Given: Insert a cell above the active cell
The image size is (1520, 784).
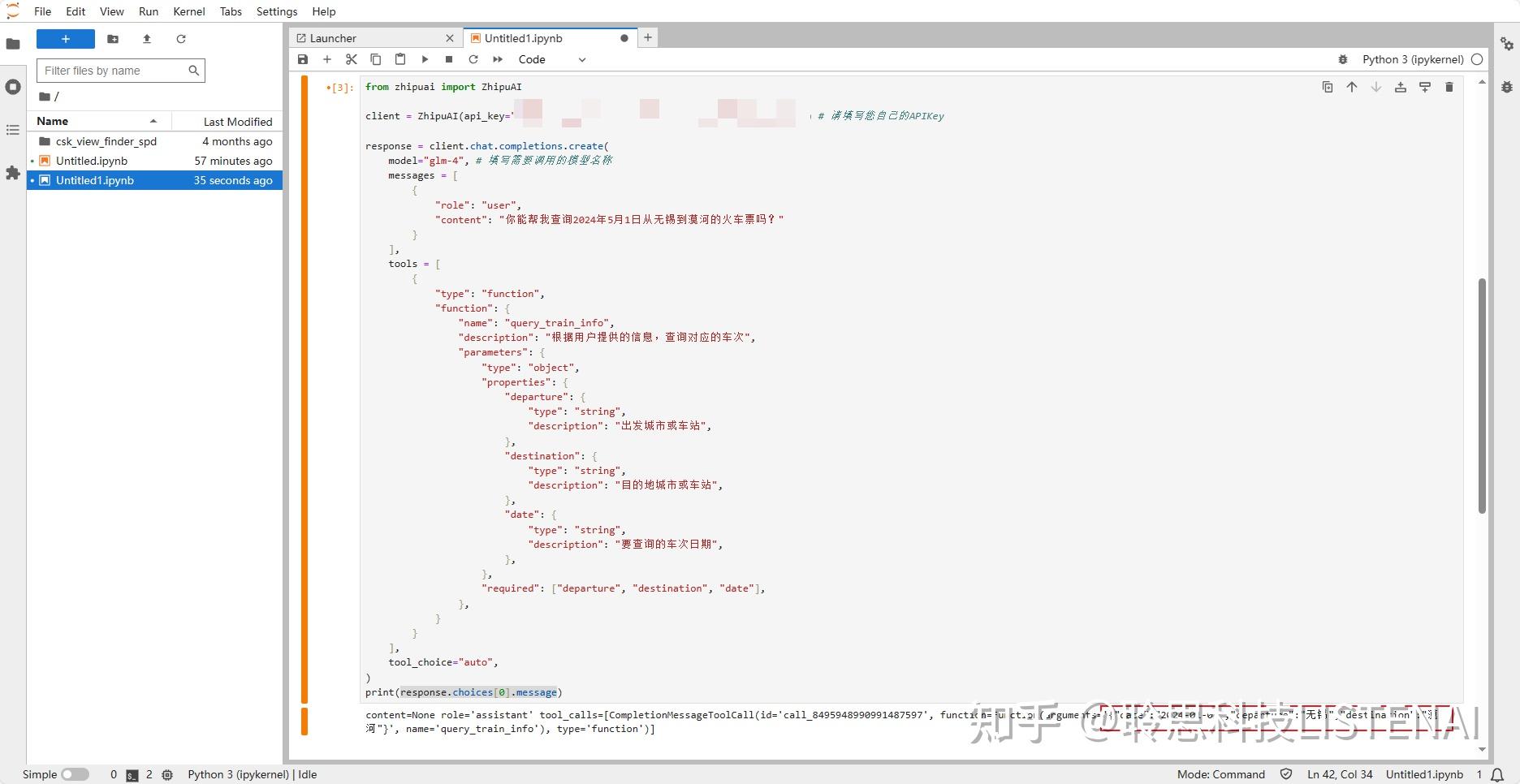Looking at the screenshot, I should 1401,87.
